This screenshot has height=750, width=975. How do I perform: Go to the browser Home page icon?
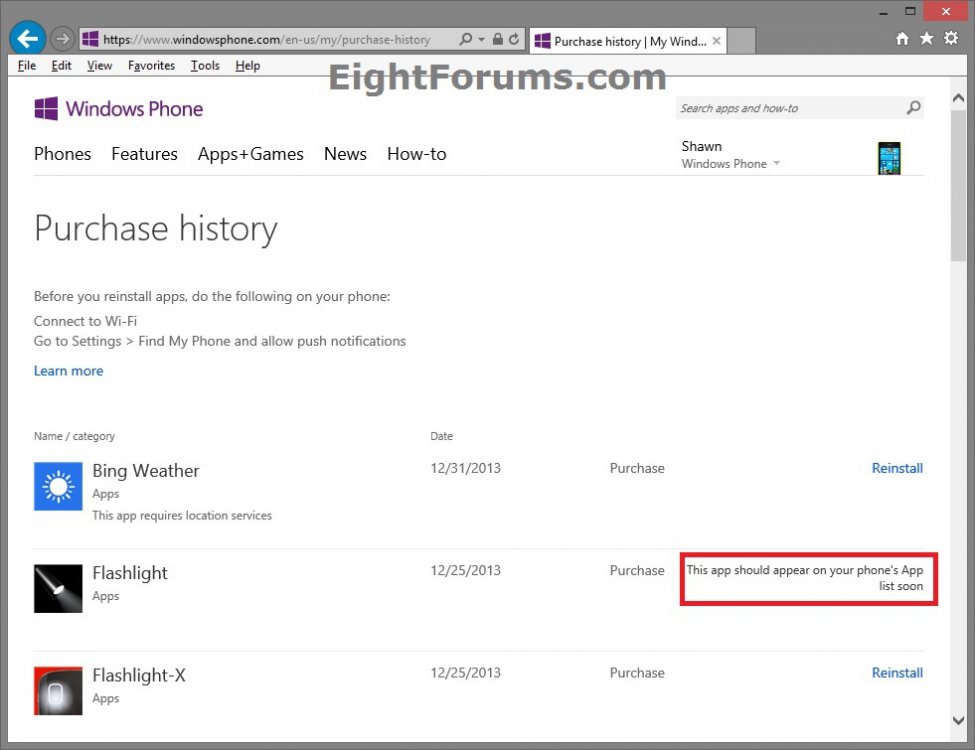(x=902, y=39)
